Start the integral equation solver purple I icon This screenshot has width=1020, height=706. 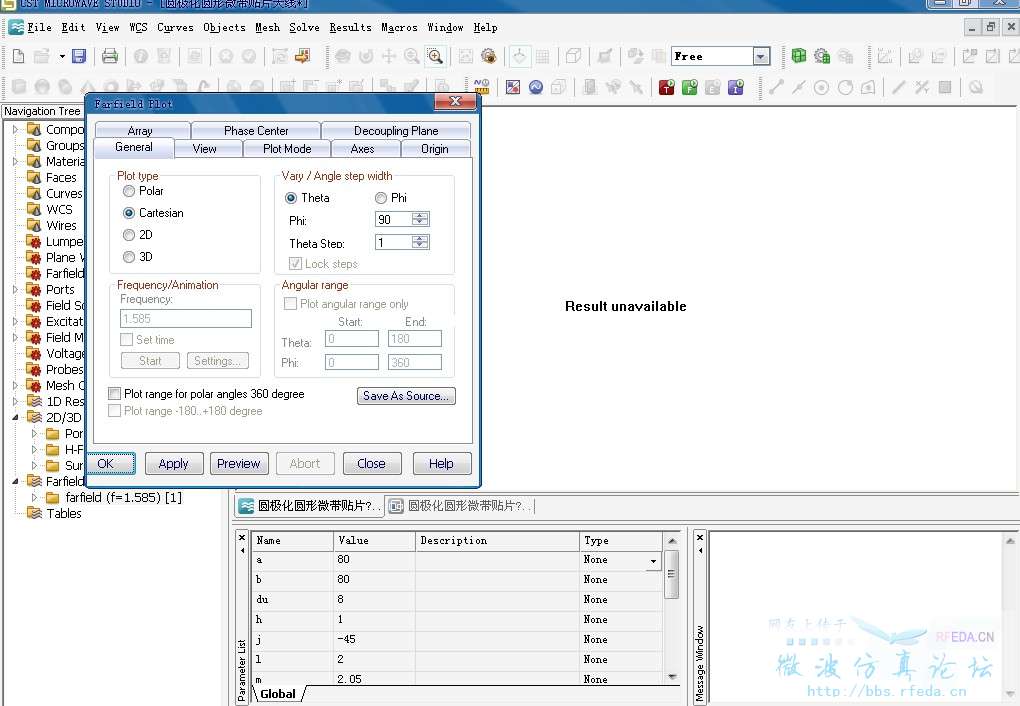point(736,87)
